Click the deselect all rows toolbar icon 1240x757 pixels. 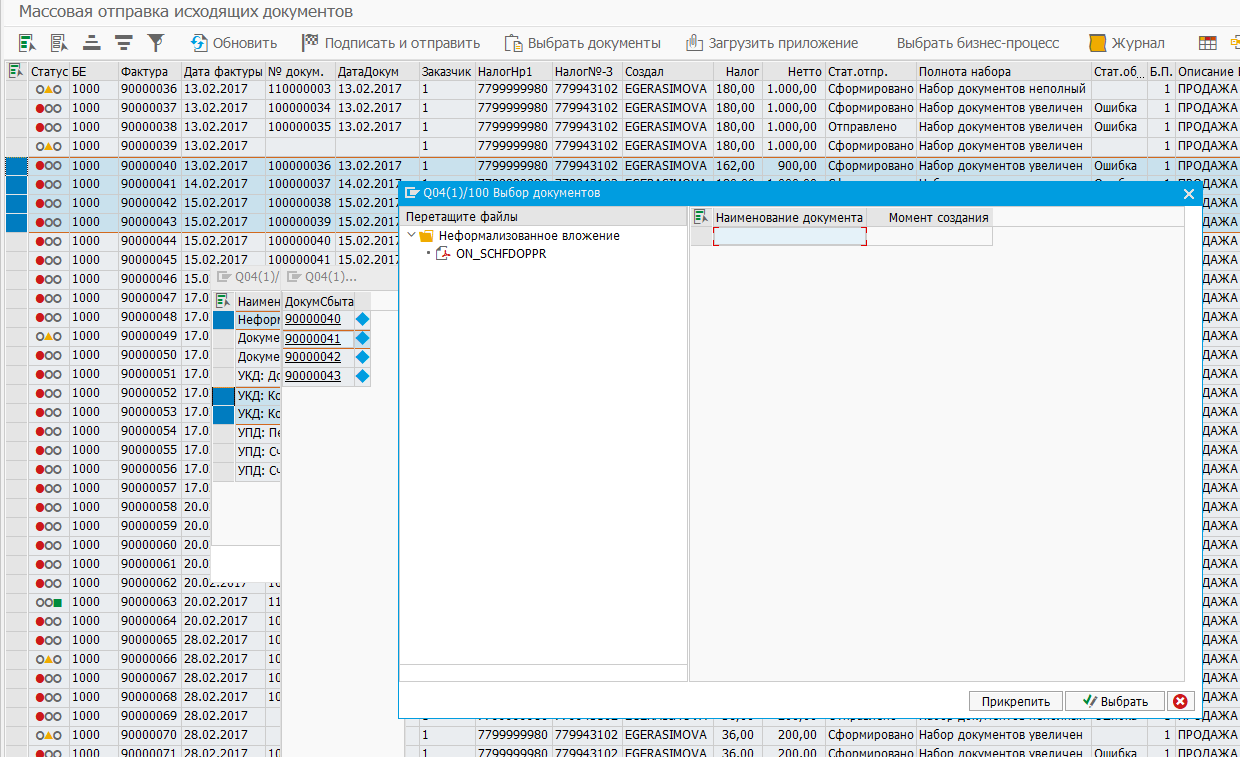pos(59,43)
